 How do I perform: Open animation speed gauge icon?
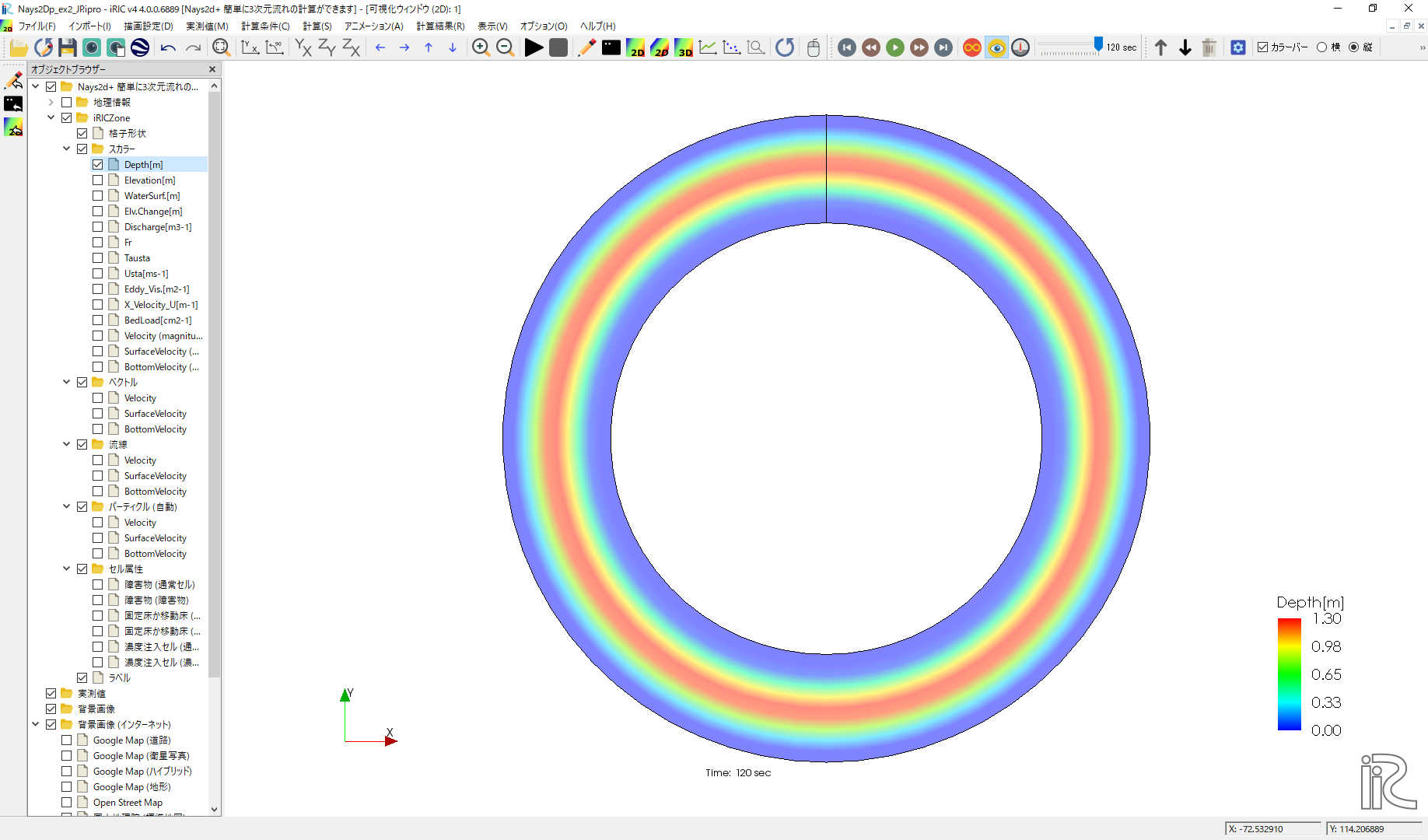pyautogui.click(x=1020, y=47)
